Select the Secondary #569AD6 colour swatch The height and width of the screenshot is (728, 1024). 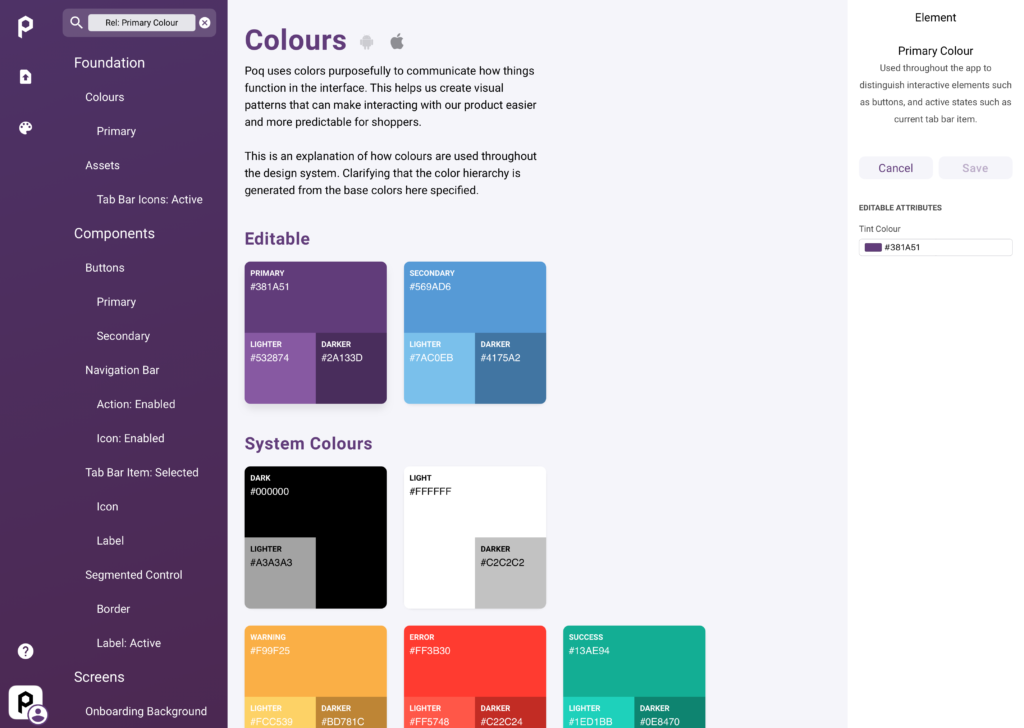point(475,297)
